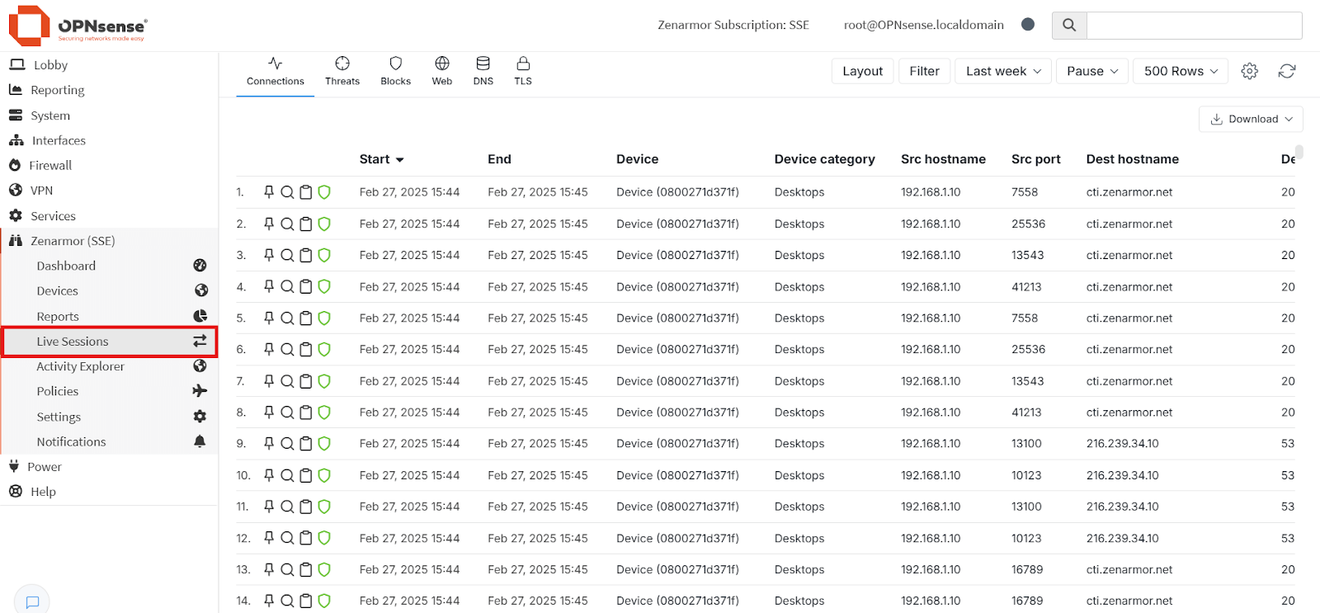Open the 500 Rows dropdown
Image resolution: width=1320 pixels, height=613 pixels.
(x=1181, y=71)
